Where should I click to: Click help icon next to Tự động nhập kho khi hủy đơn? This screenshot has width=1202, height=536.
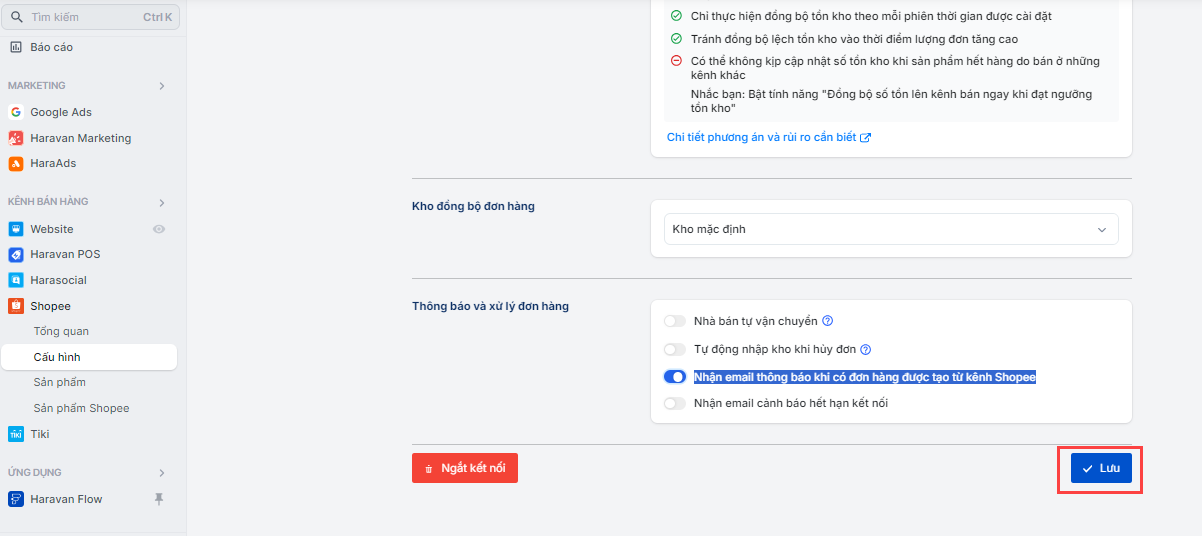click(x=866, y=350)
